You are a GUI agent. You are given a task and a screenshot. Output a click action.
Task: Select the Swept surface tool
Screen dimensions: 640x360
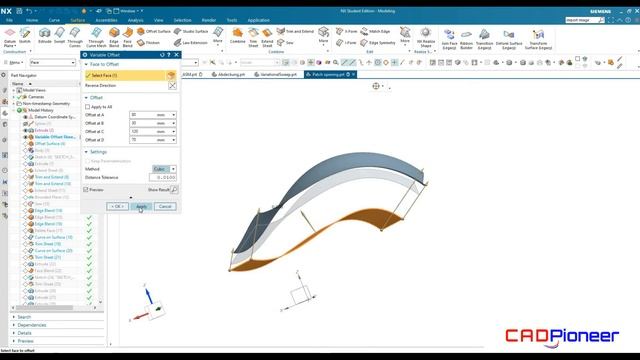(x=60, y=36)
